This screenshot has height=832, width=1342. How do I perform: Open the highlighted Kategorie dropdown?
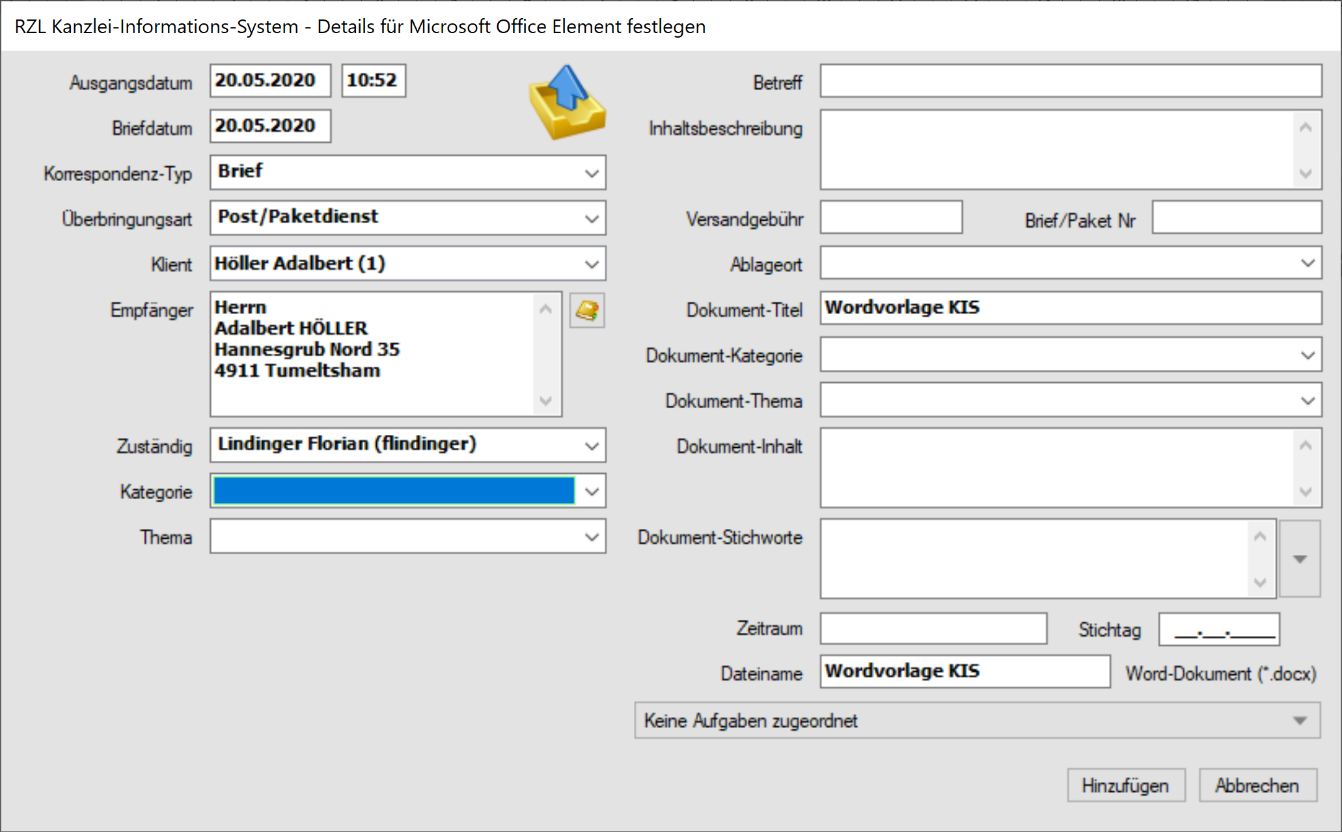[x=591, y=491]
